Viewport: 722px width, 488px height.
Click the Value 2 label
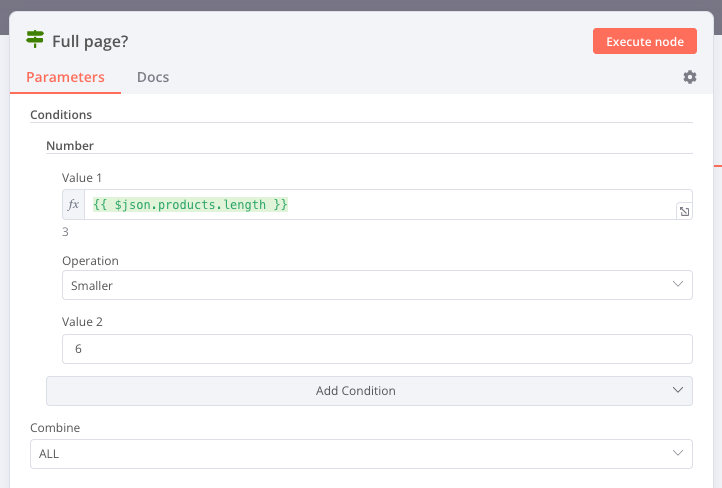(82, 322)
